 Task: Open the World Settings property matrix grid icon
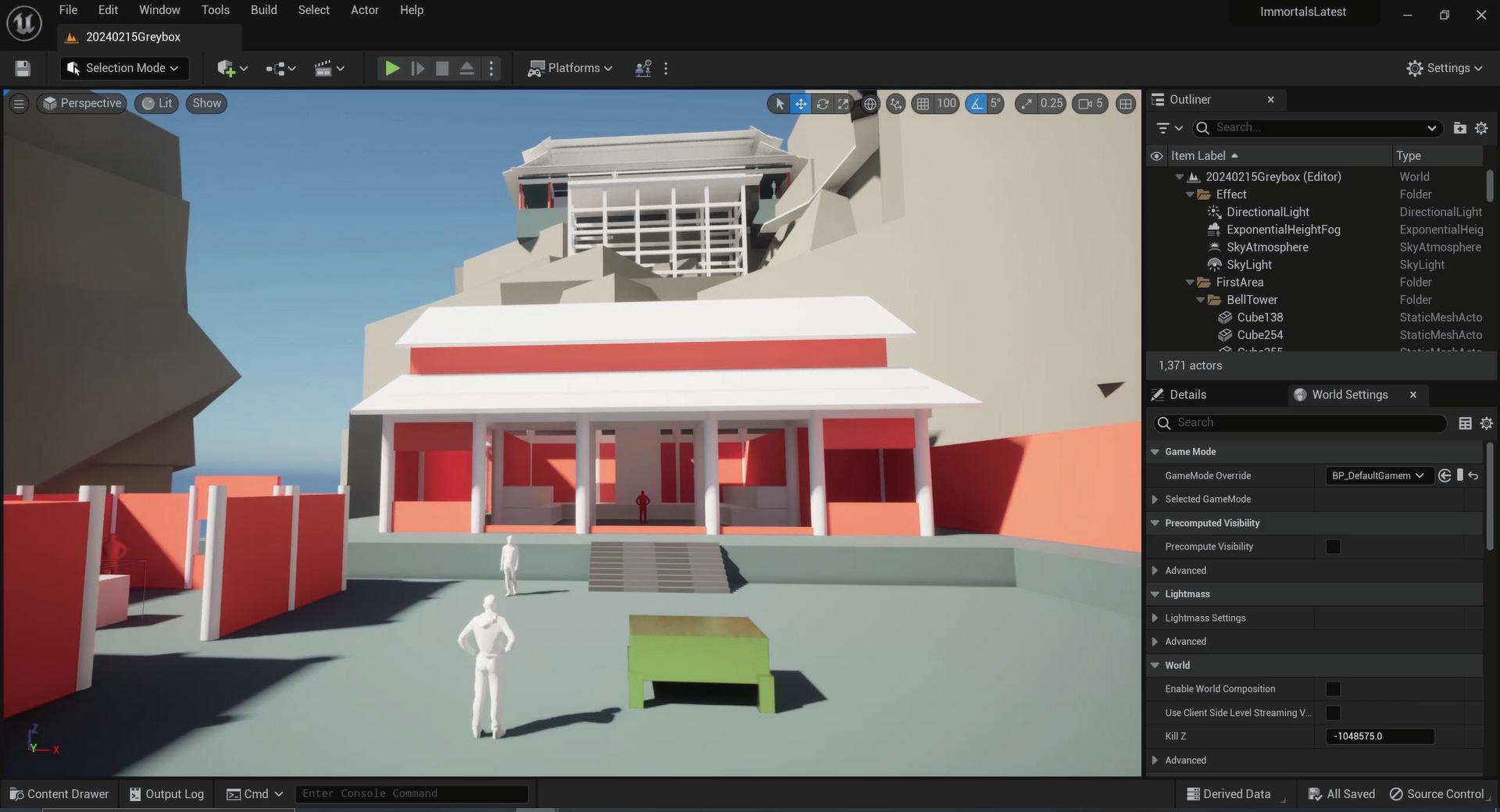[x=1465, y=423]
